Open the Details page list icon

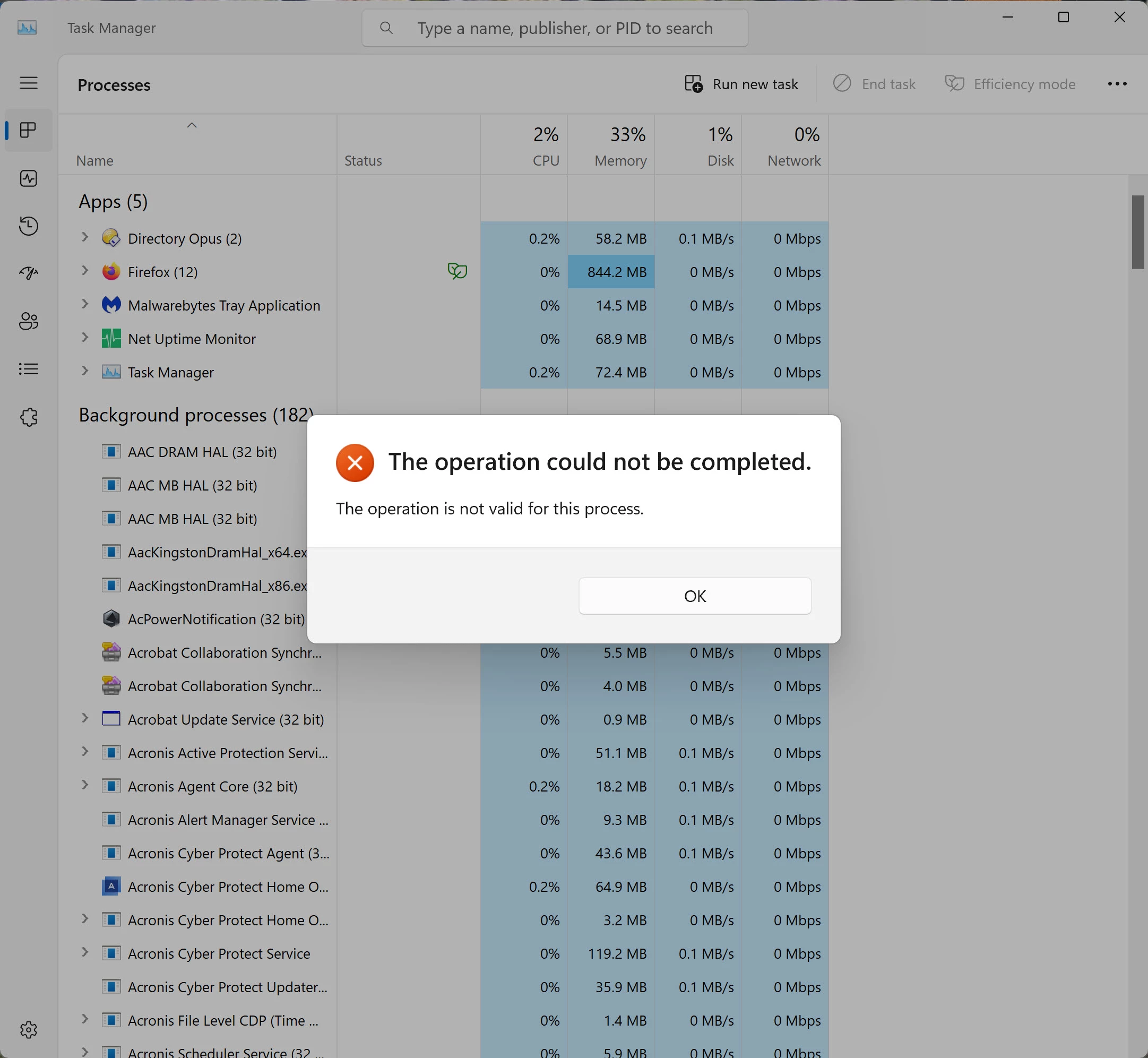pyautogui.click(x=29, y=369)
